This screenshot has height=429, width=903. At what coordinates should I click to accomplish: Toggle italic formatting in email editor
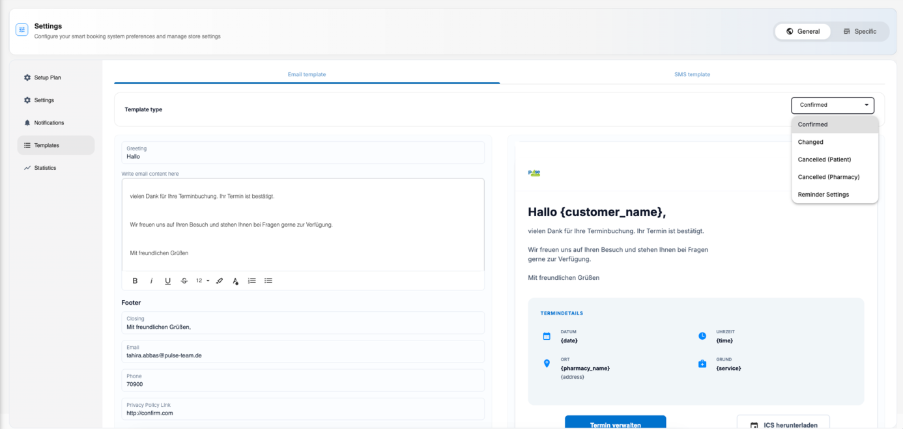[x=151, y=281]
